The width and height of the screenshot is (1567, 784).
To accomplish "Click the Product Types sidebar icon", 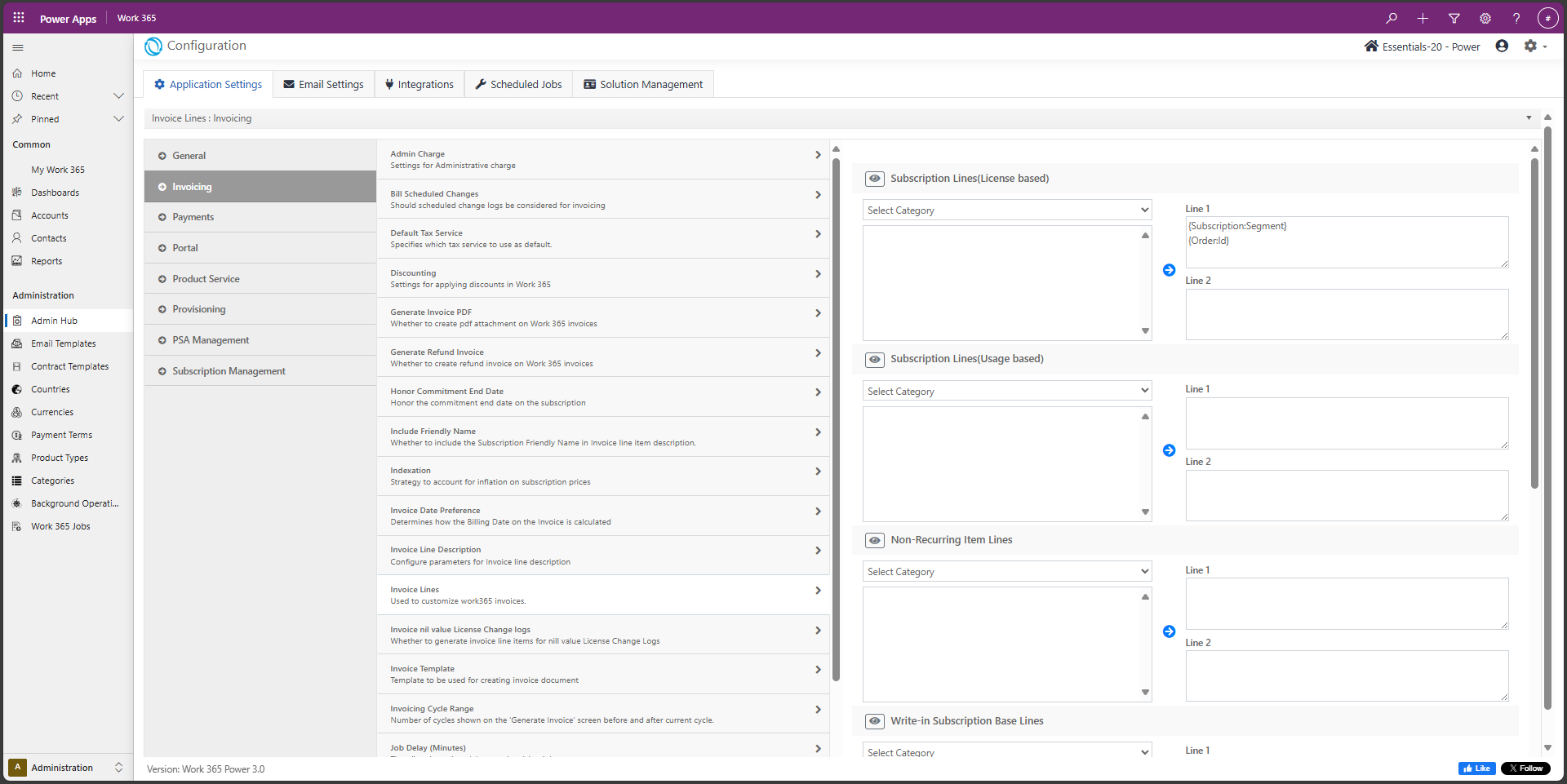I will click(x=17, y=458).
